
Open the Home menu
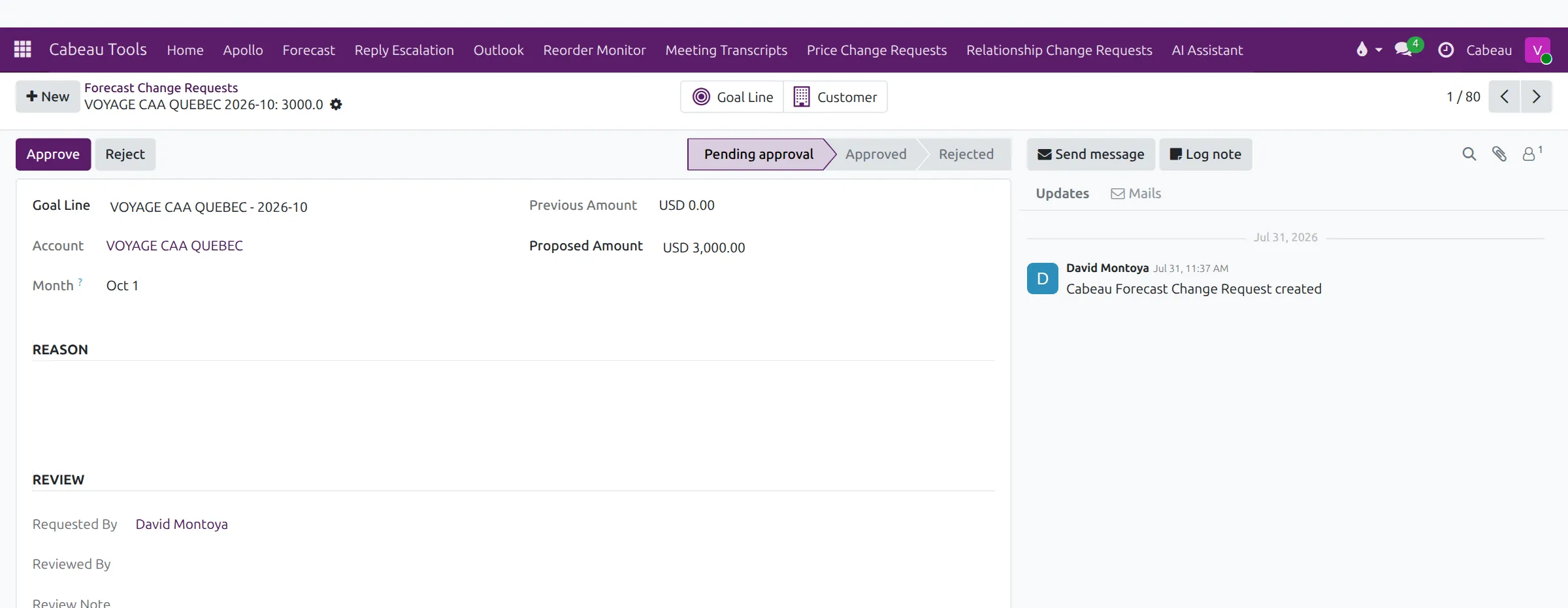click(185, 50)
